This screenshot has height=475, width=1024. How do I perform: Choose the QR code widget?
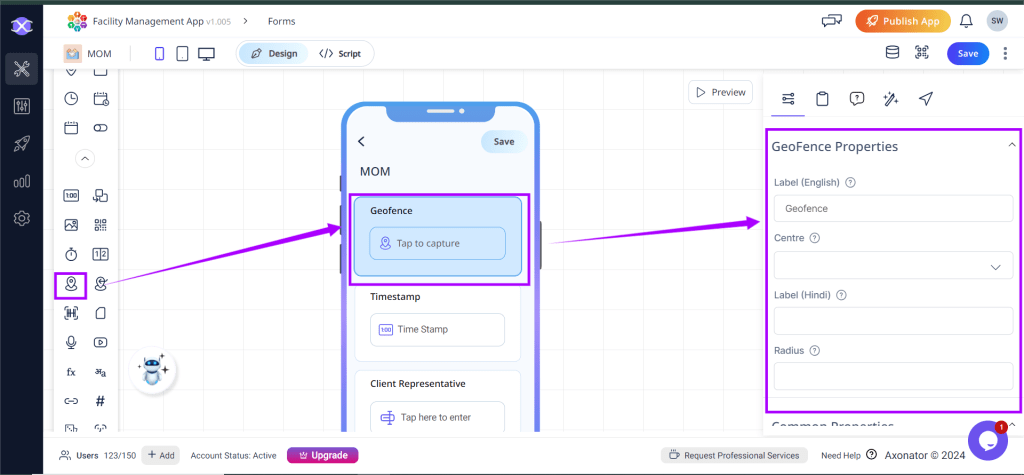100,225
